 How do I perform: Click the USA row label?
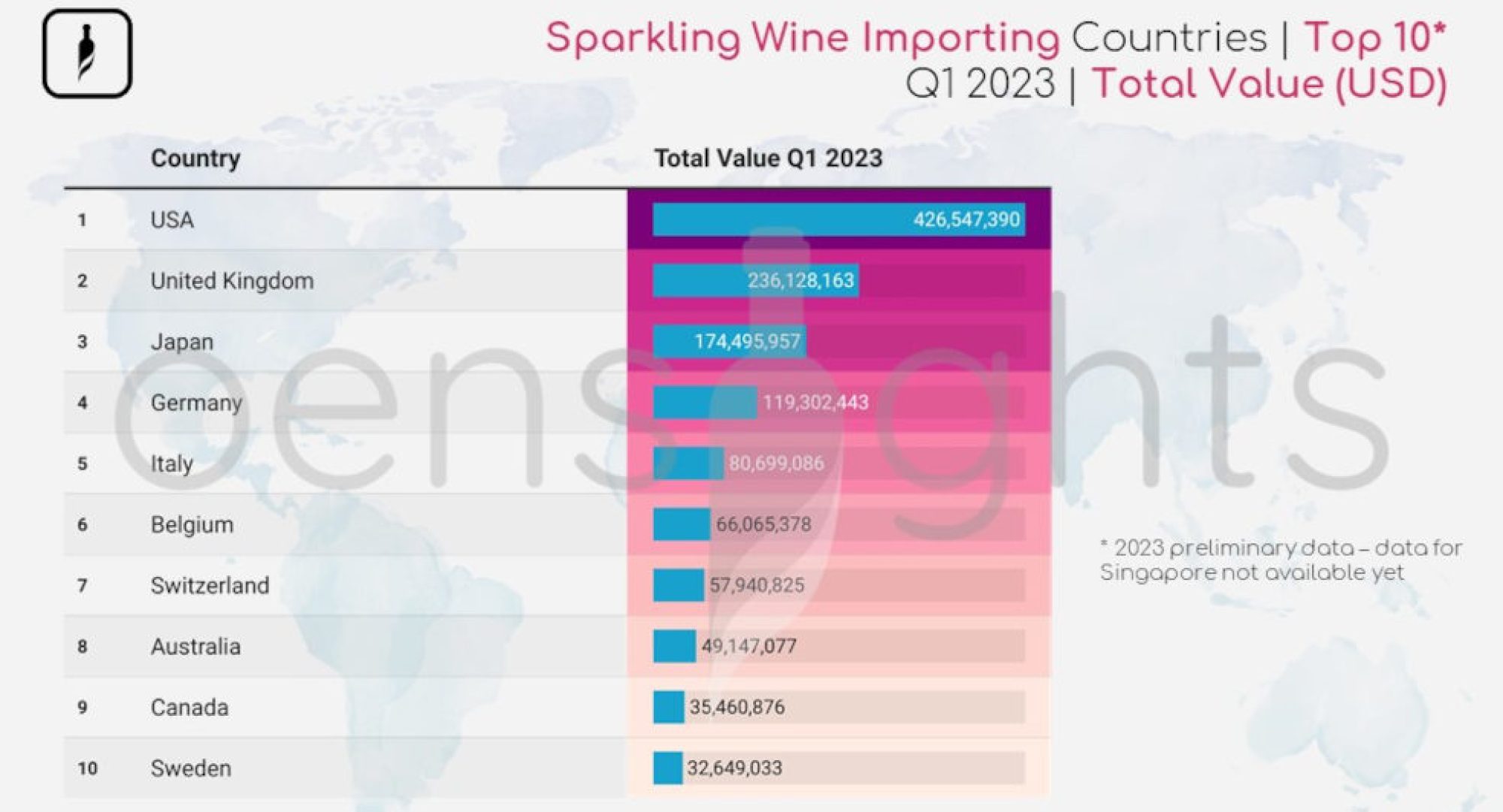pyautogui.click(x=172, y=220)
